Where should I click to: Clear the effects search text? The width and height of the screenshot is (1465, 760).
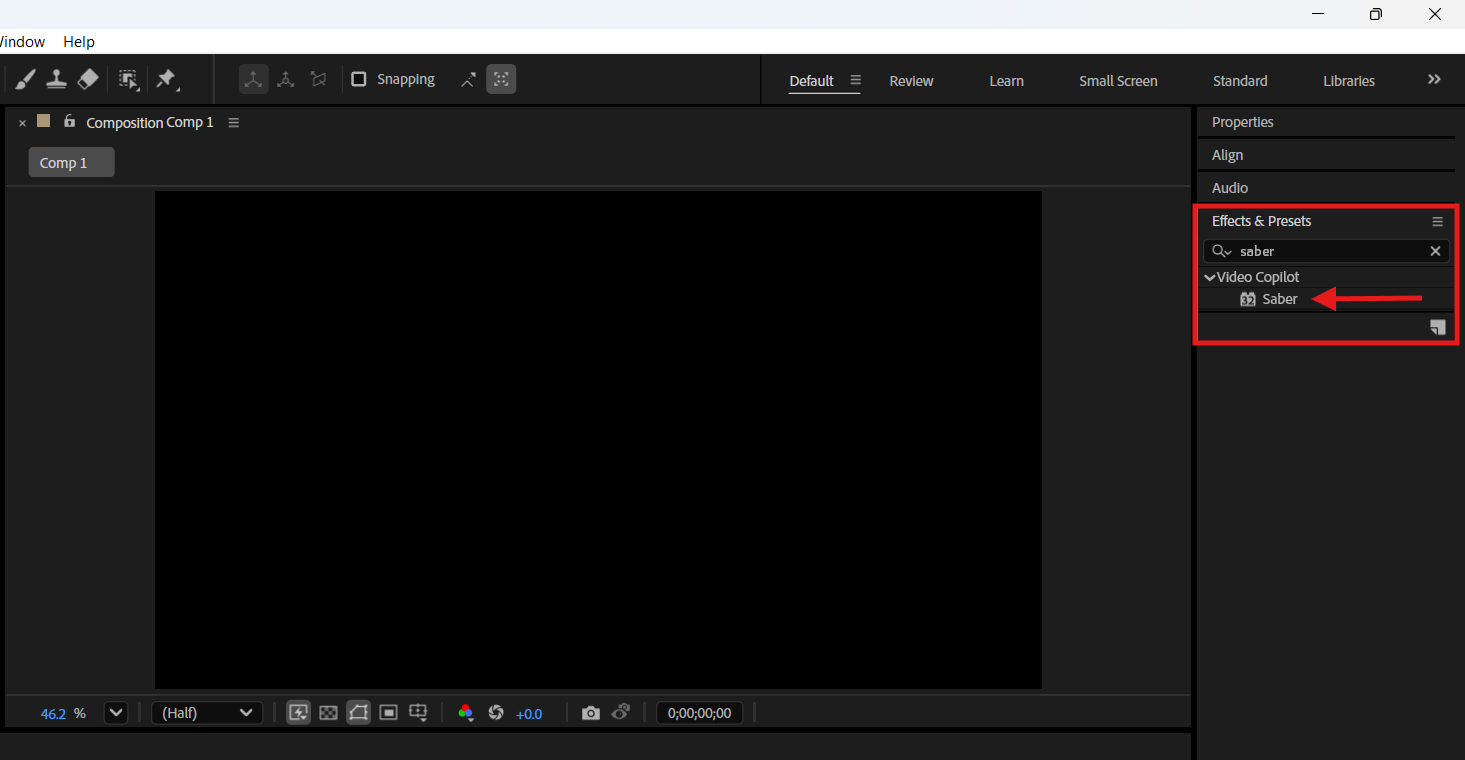(1435, 252)
